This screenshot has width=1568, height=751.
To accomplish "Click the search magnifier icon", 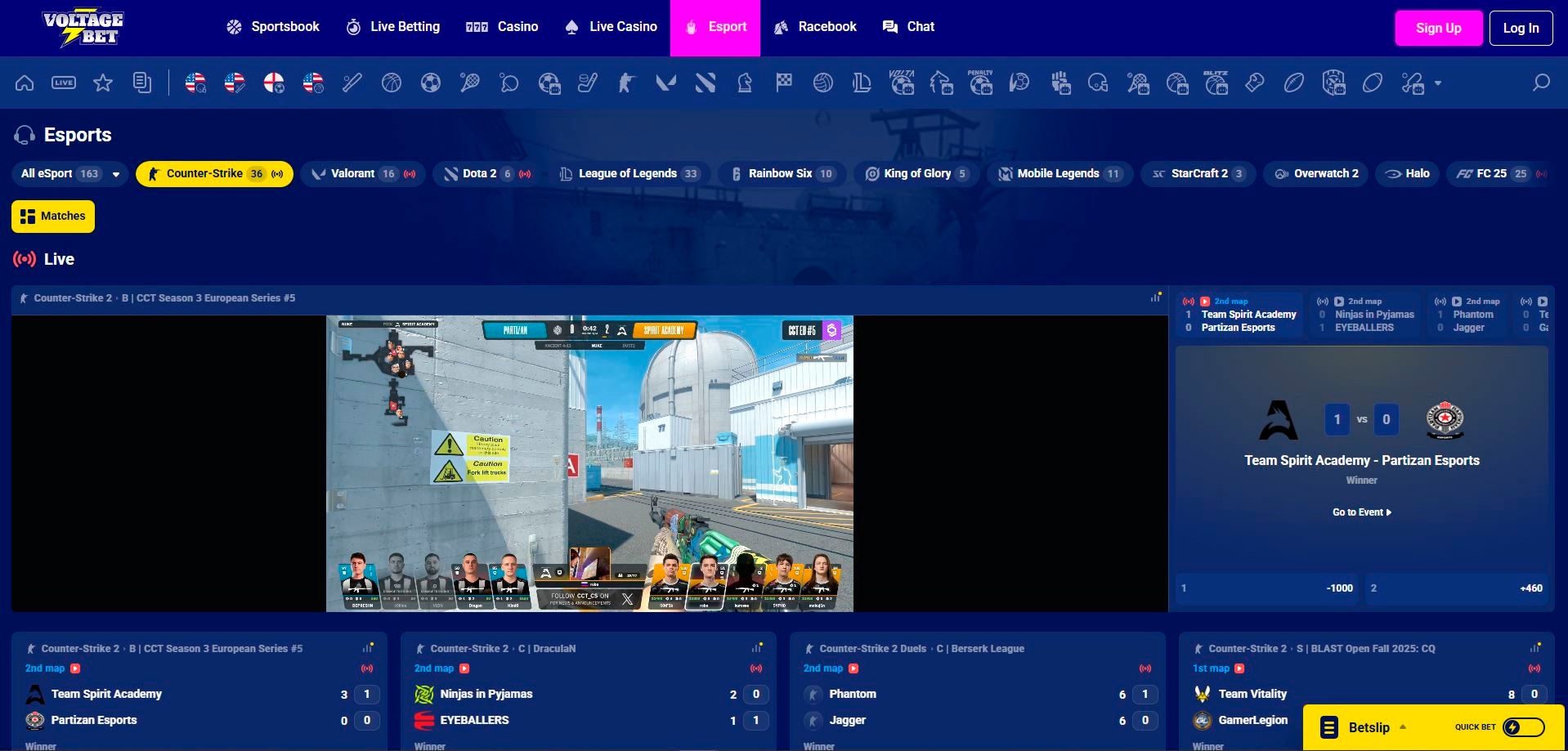I will point(1541,83).
